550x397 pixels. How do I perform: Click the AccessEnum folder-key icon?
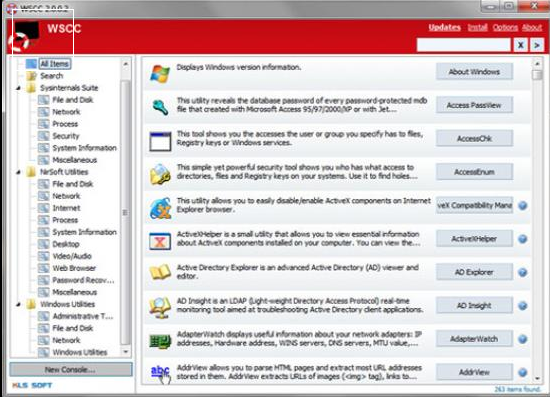[160, 174]
